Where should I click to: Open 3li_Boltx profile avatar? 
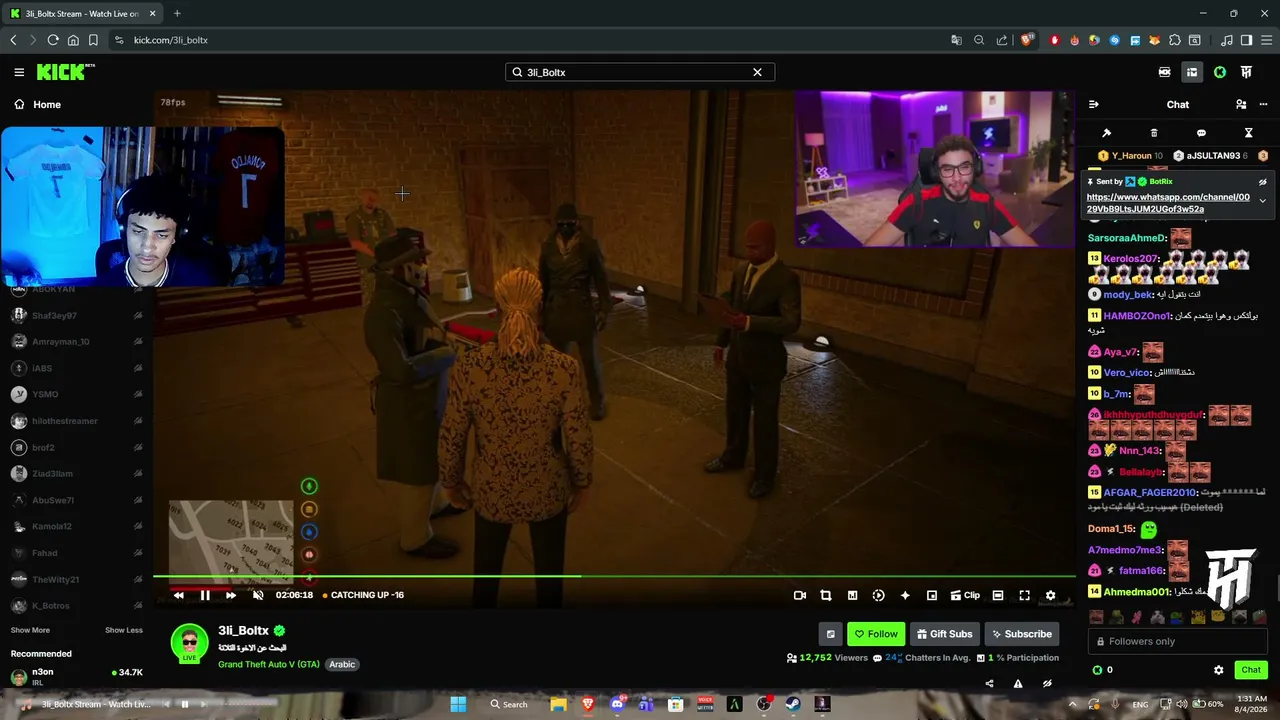tap(189, 643)
